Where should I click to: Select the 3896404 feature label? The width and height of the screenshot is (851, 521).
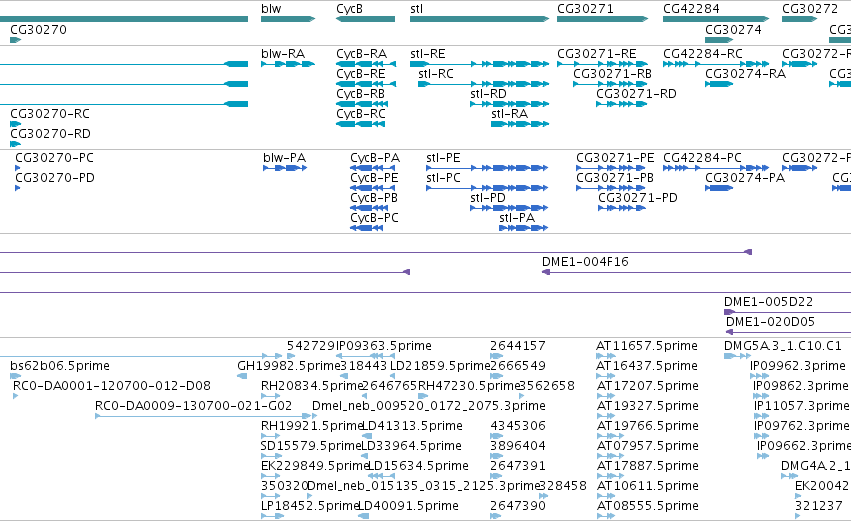tap(518, 447)
